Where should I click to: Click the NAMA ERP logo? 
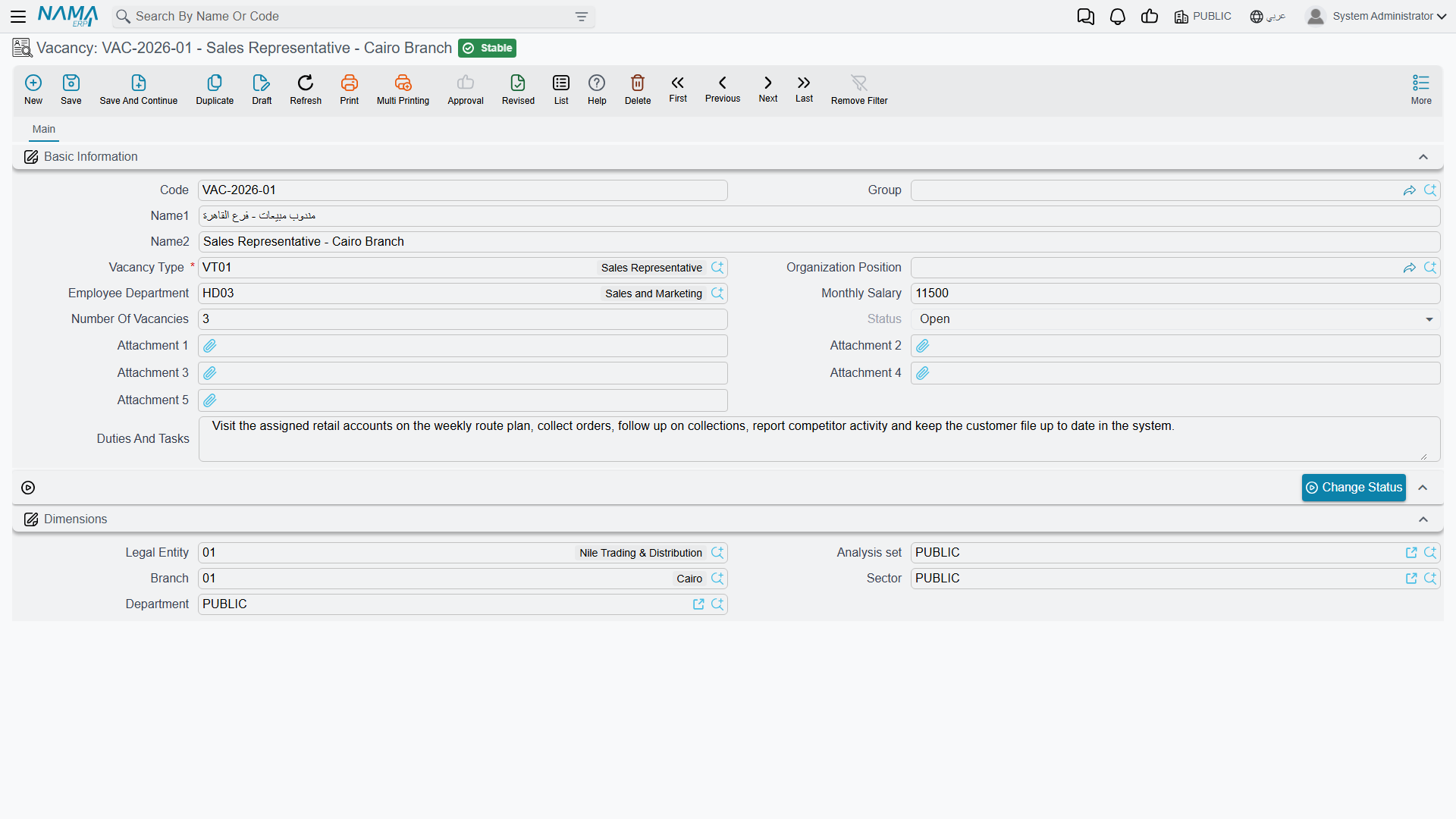pos(68,17)
